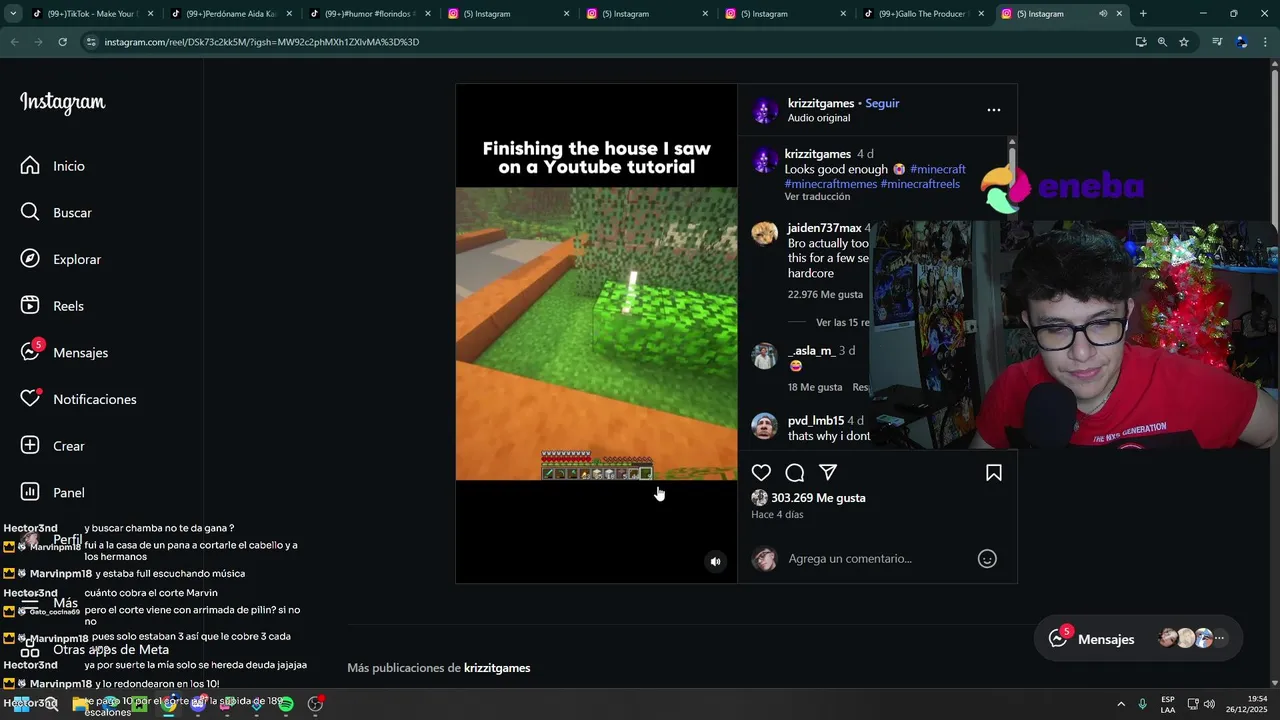Open the #minecraftreels hashtag
This screenshot has width=1280, height=720.
pyautogui.click(x=920, y=184)
